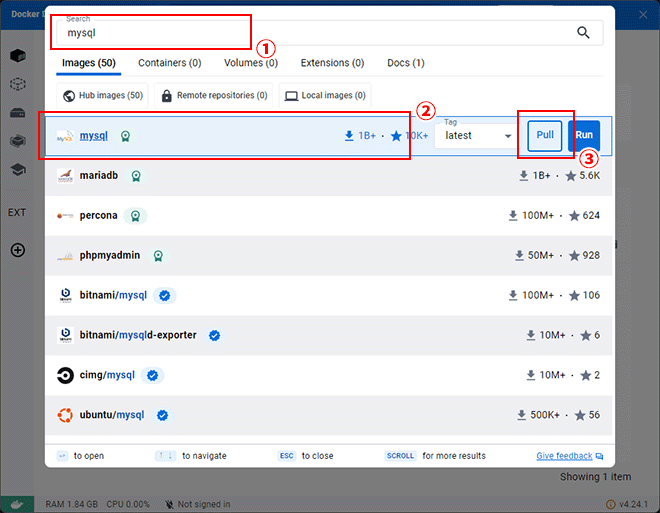Click the Docker whale status icon

(17, 504)
